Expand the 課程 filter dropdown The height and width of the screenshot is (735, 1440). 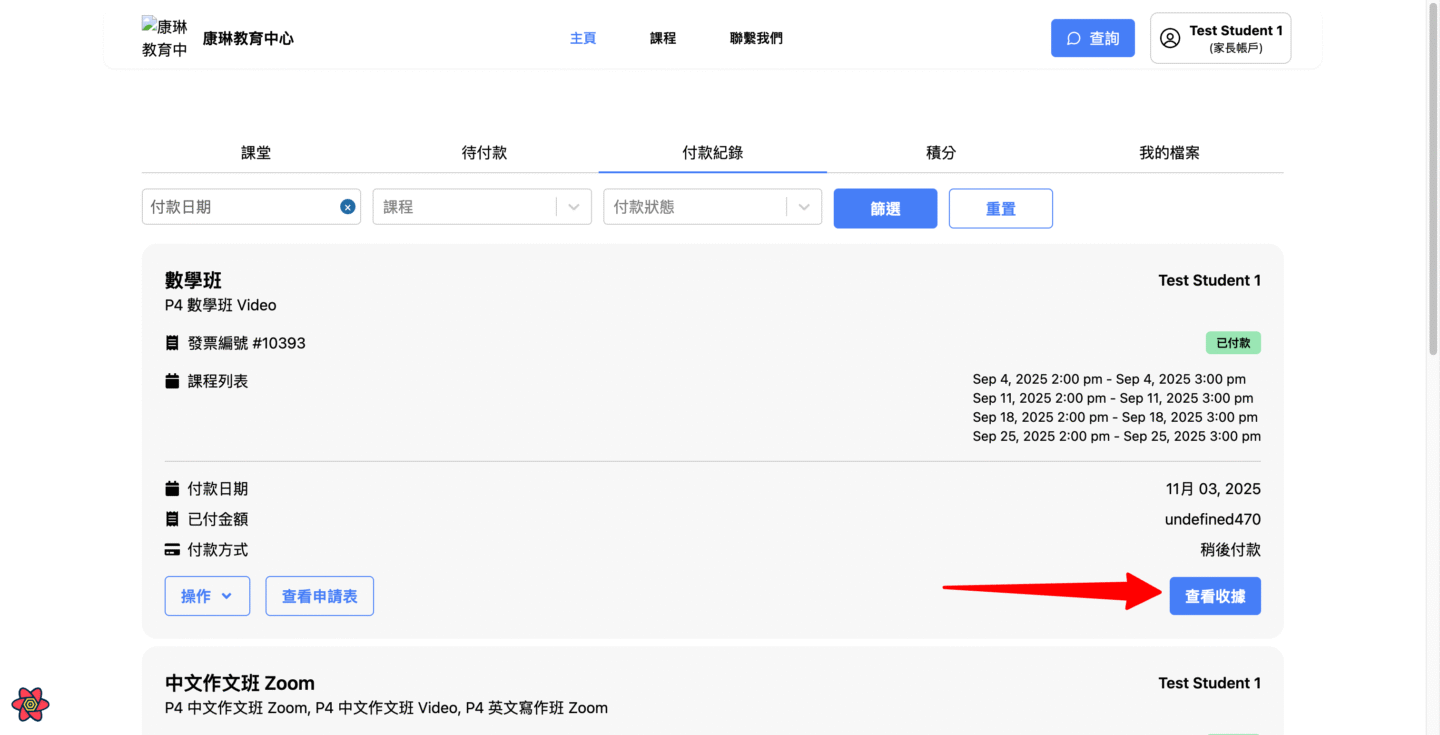[573, 207]
